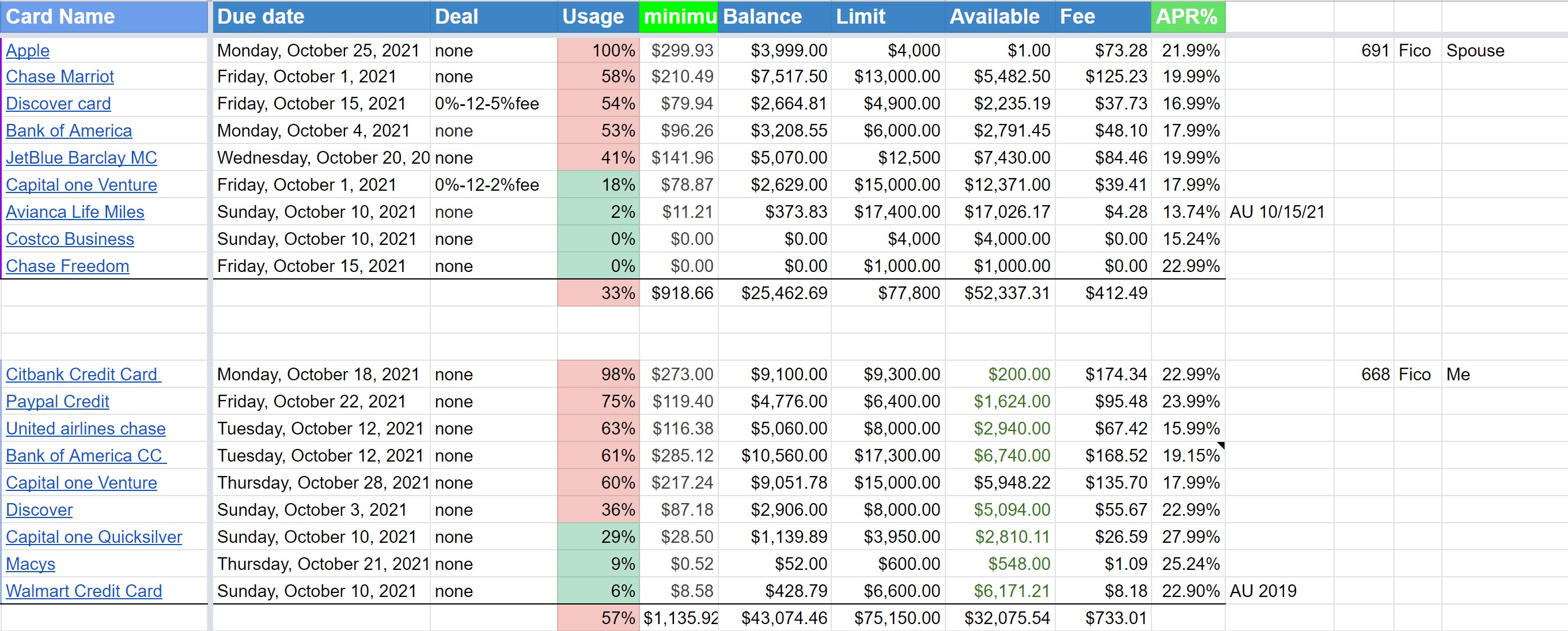Open Capital one Venture link with 18% usage
The width and height of the screenshot is (1568, 631).
tap(82, 185)
